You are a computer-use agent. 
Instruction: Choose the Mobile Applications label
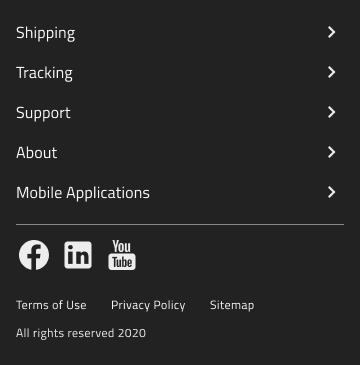click(x=83, y=193)
